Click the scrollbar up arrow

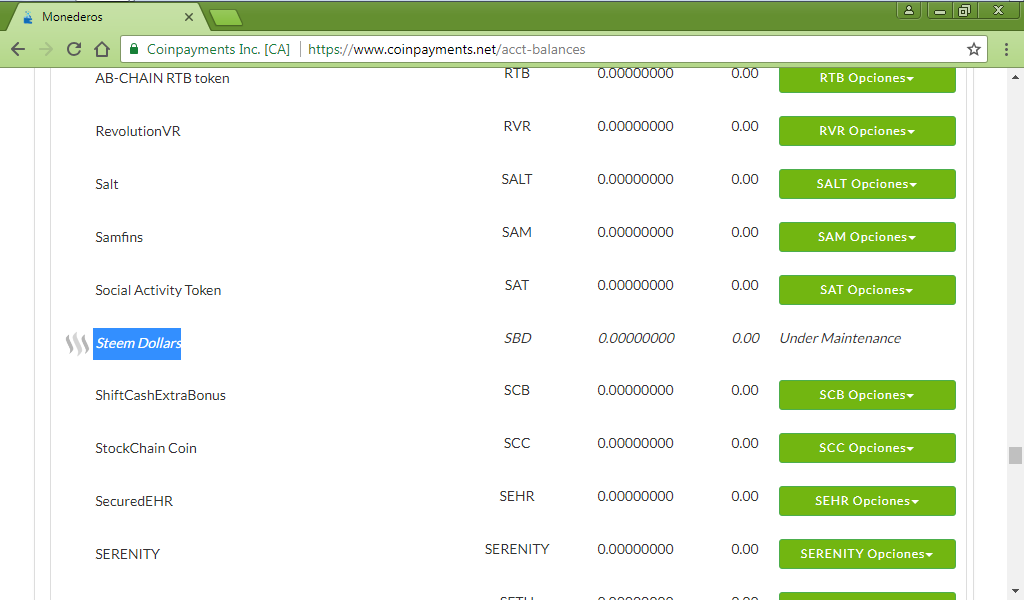click(x=1015, y=77)
